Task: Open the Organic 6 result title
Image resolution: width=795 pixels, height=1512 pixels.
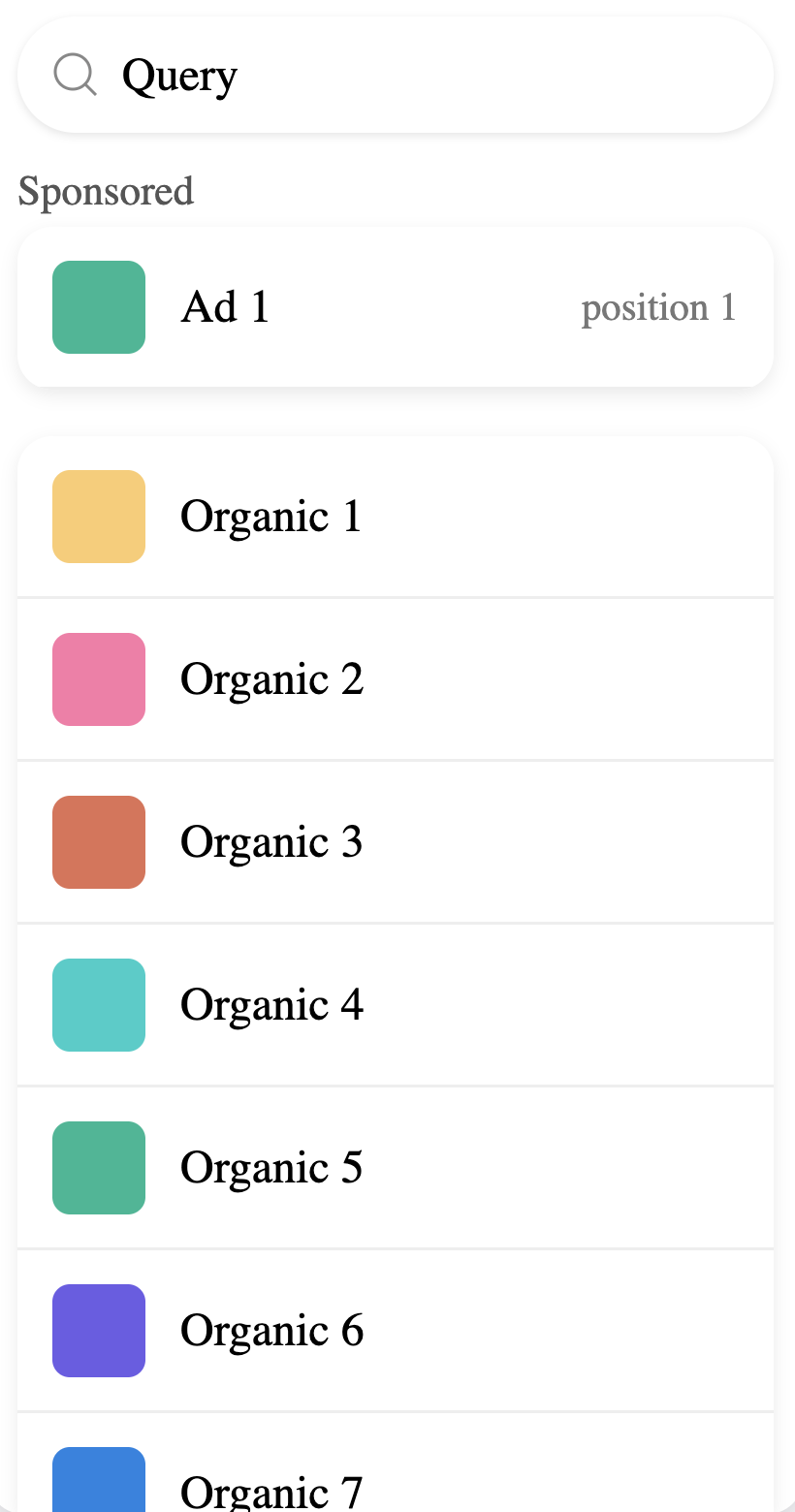Action: click(271, 1331)
